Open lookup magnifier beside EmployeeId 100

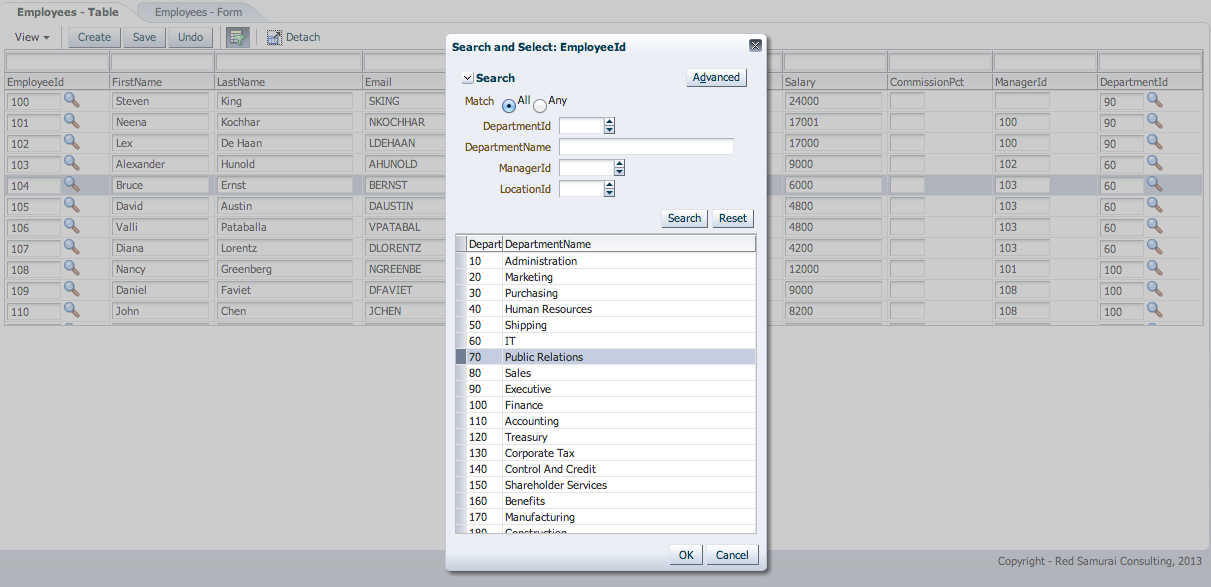tap(70, 101)
